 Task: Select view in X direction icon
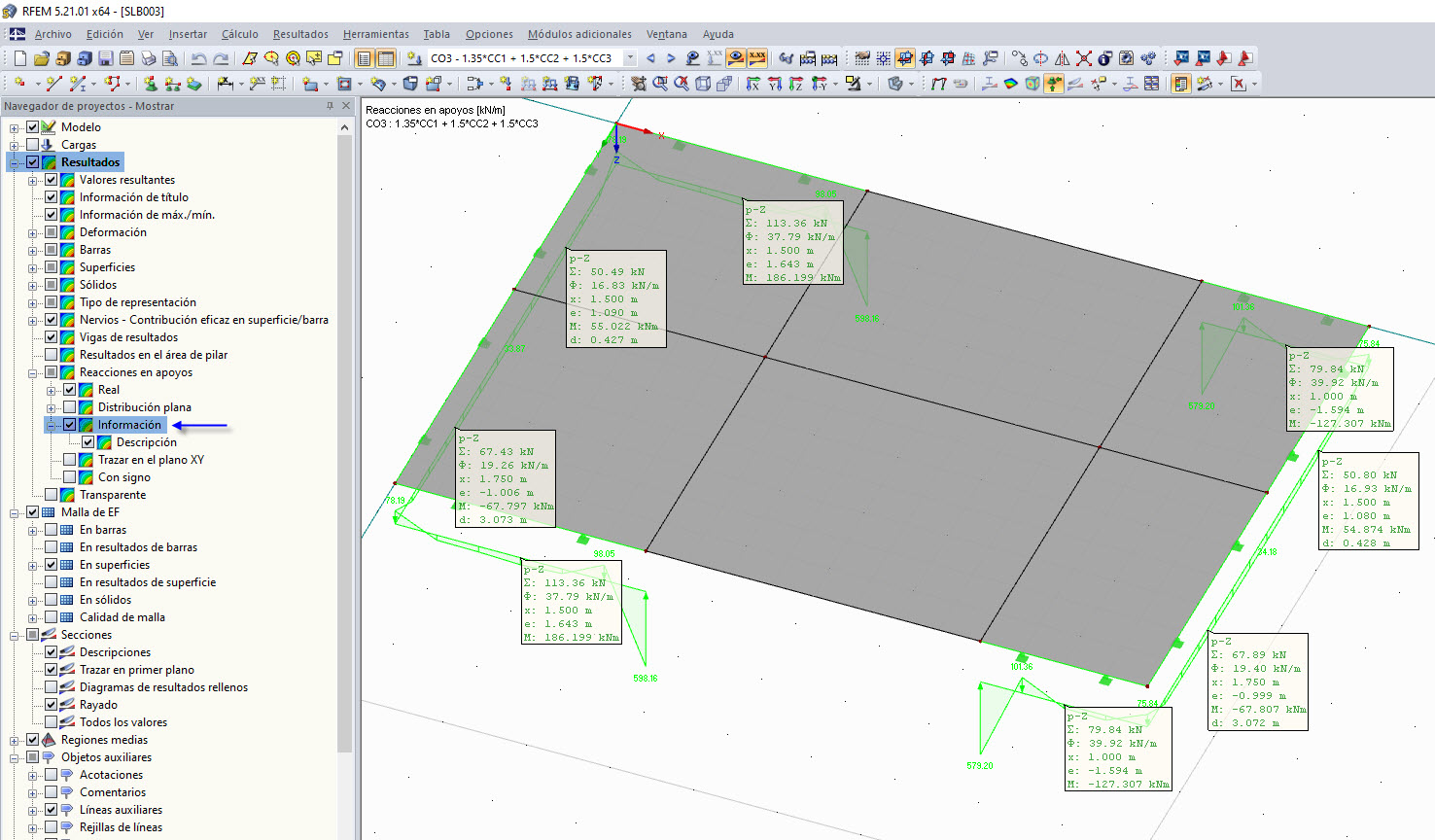tap(753, 84)
